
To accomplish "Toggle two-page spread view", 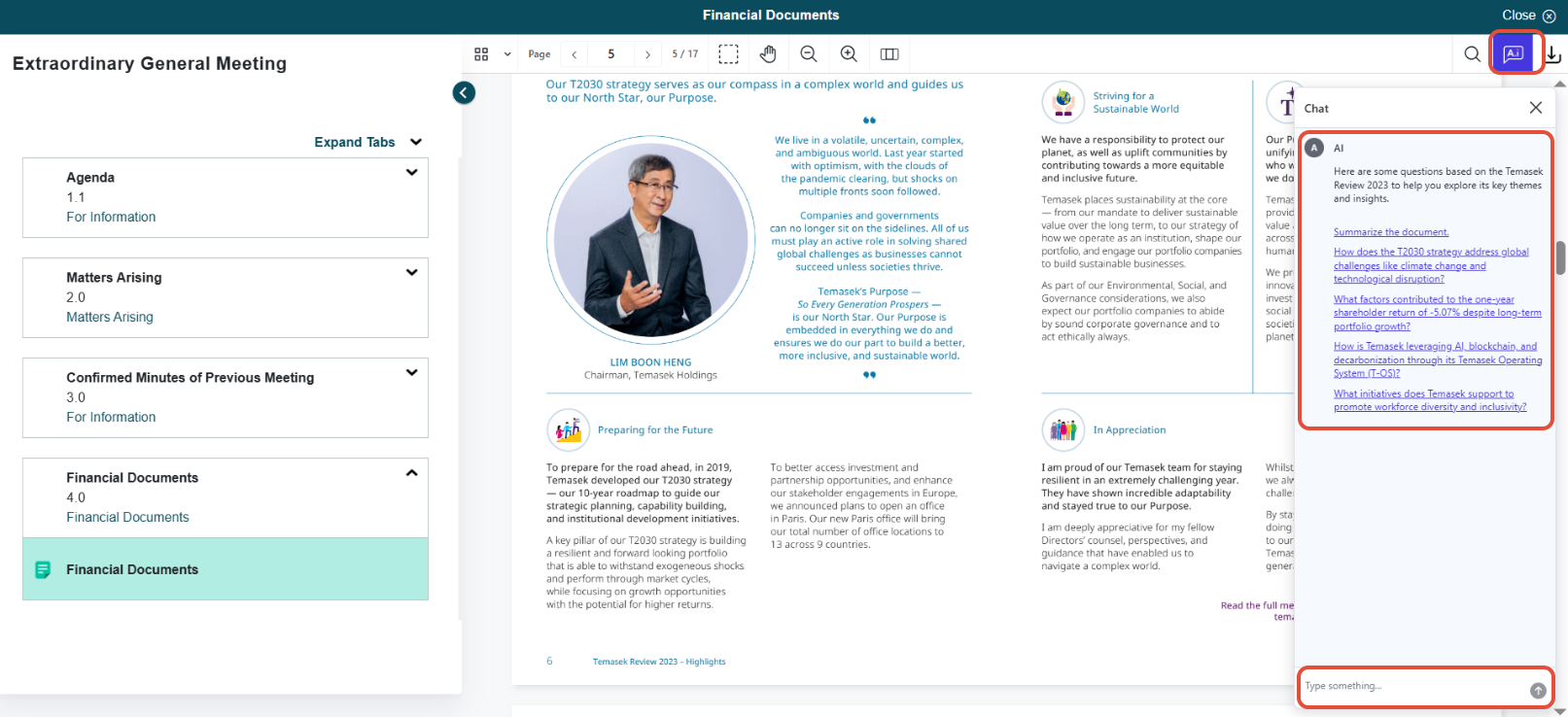I will pyautogui.click(x=889, y=54).
